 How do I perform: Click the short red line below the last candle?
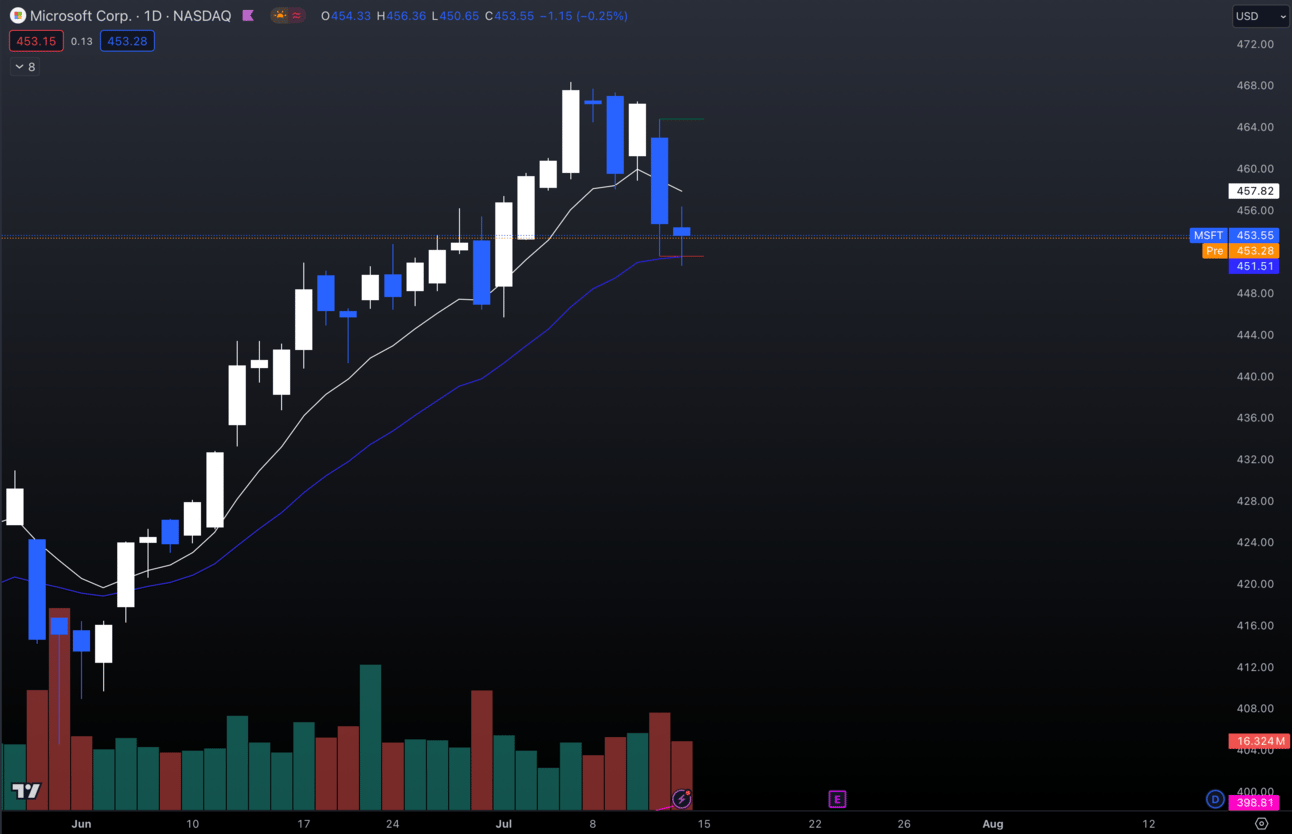pos(681,257)
